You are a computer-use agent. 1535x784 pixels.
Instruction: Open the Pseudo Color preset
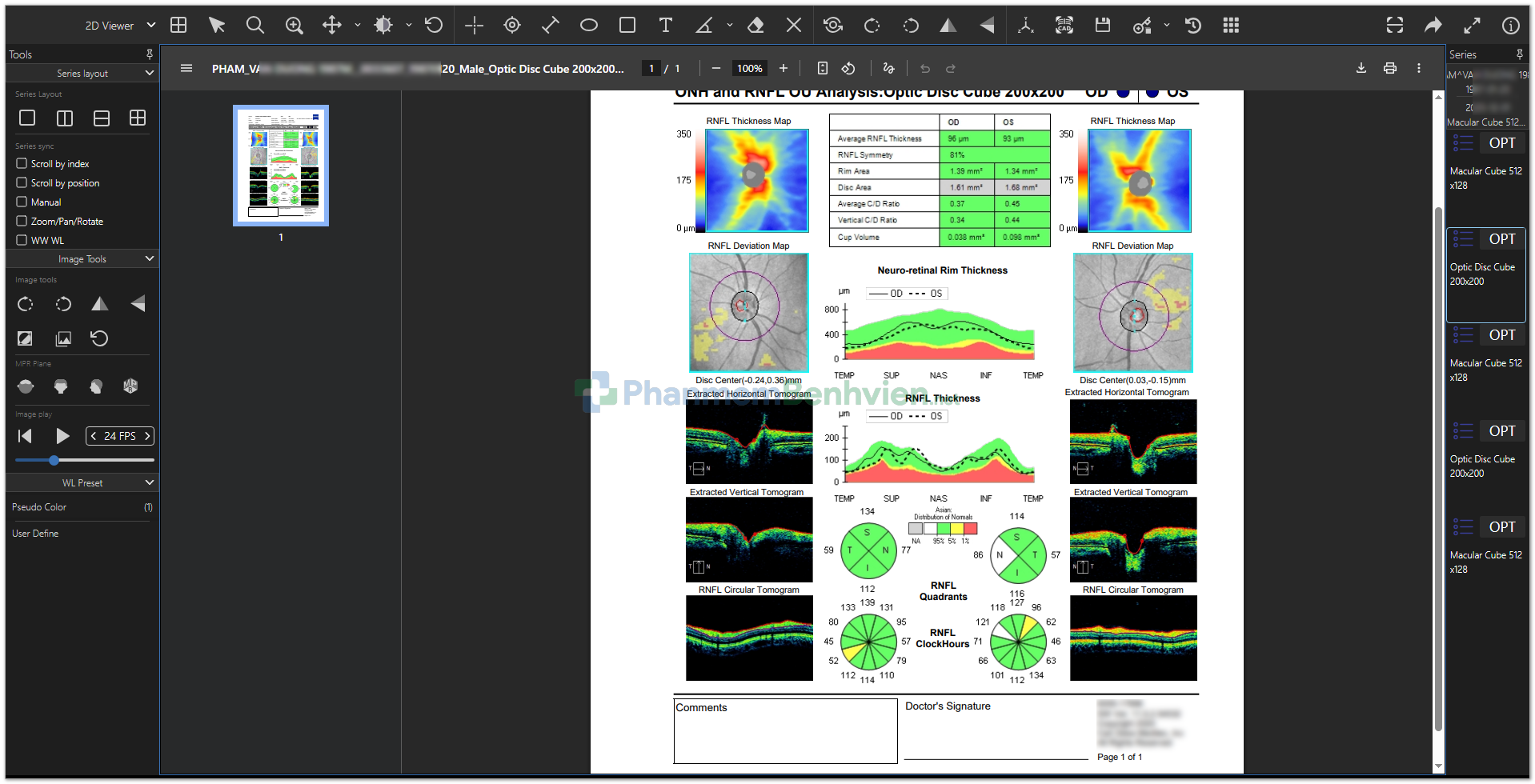(x=40, y=507)
